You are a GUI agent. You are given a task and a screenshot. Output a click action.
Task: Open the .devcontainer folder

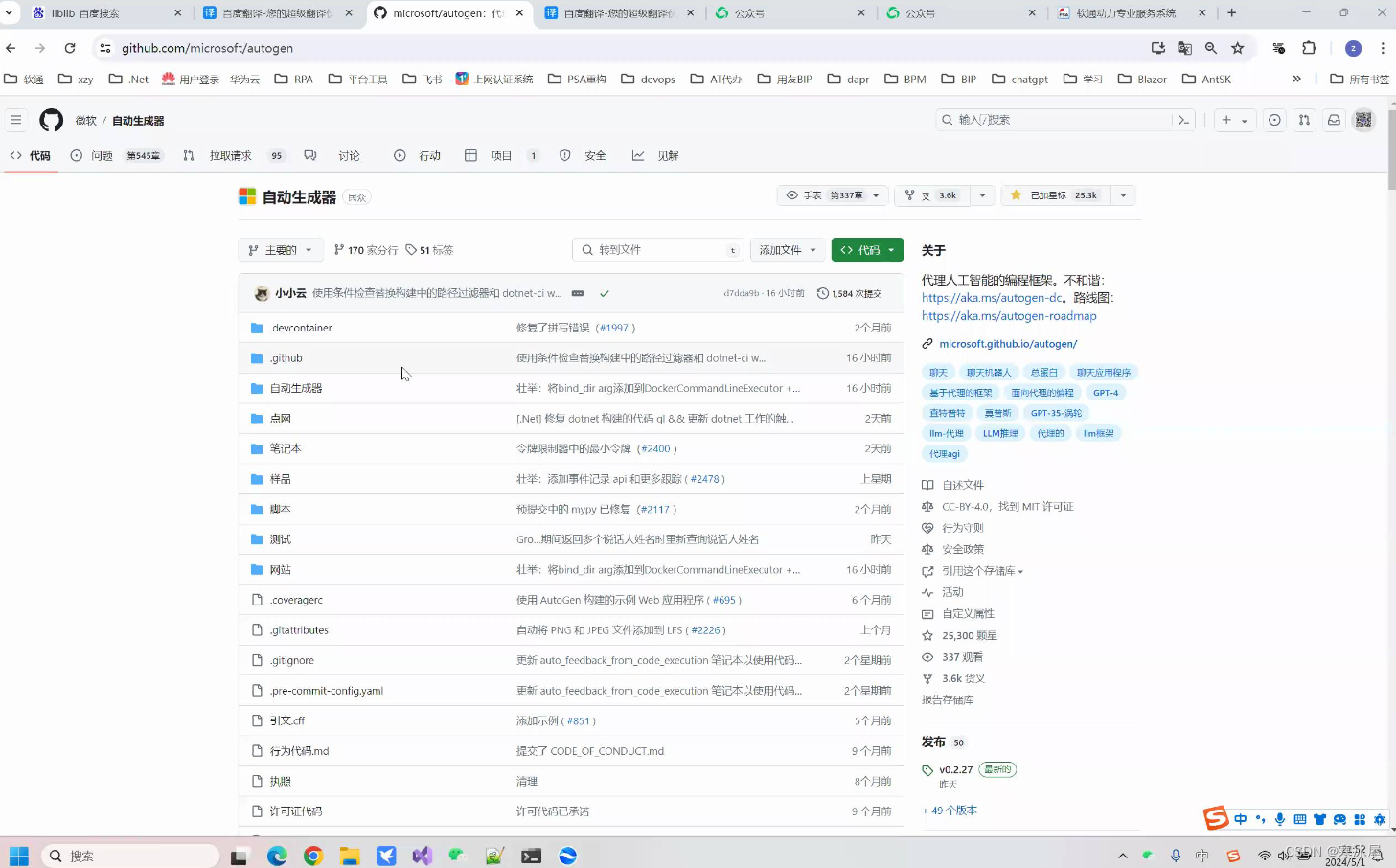301,328
